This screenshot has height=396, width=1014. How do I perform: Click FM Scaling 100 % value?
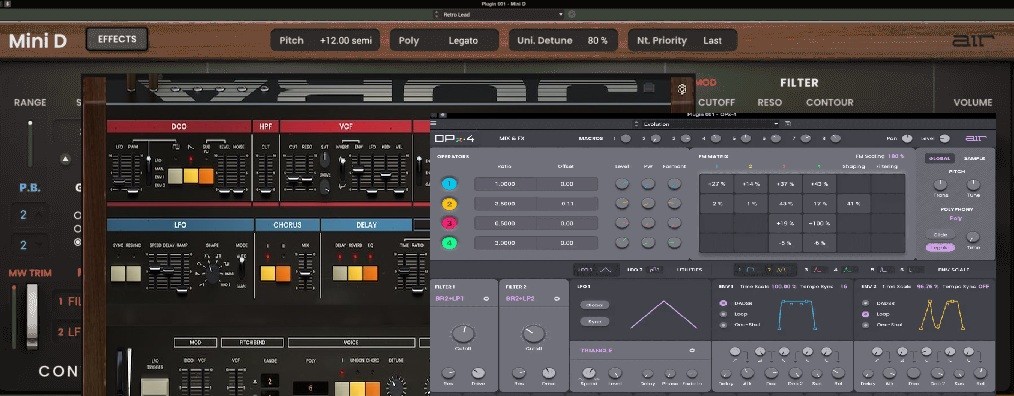pos(896,157)
